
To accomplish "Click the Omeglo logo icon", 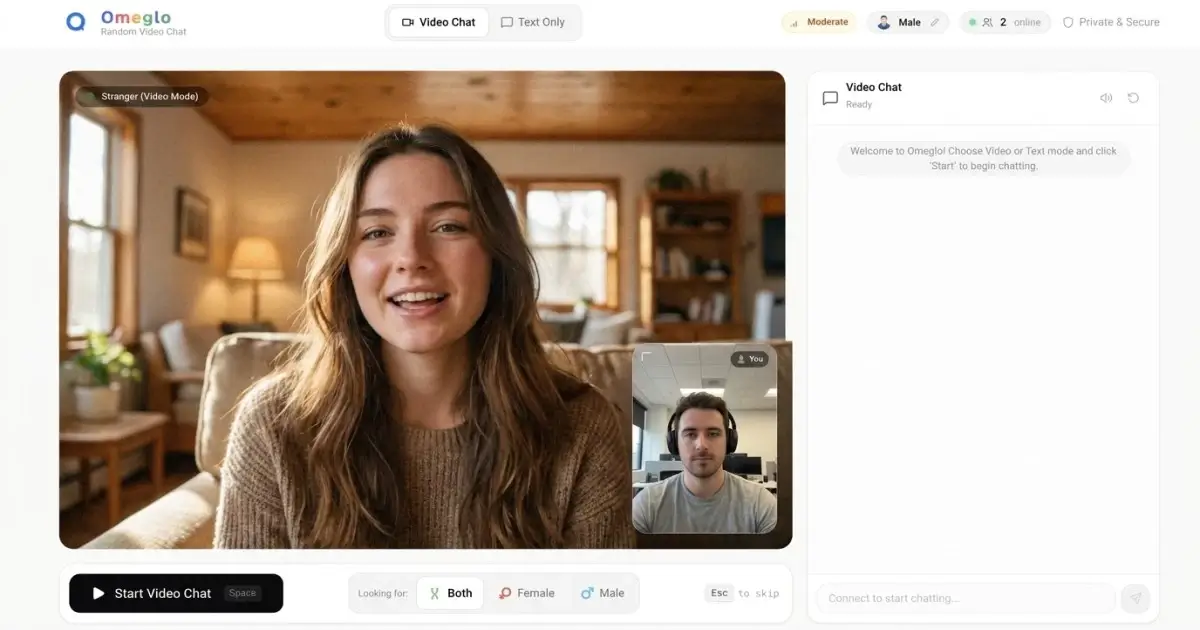I will [76, 22].
